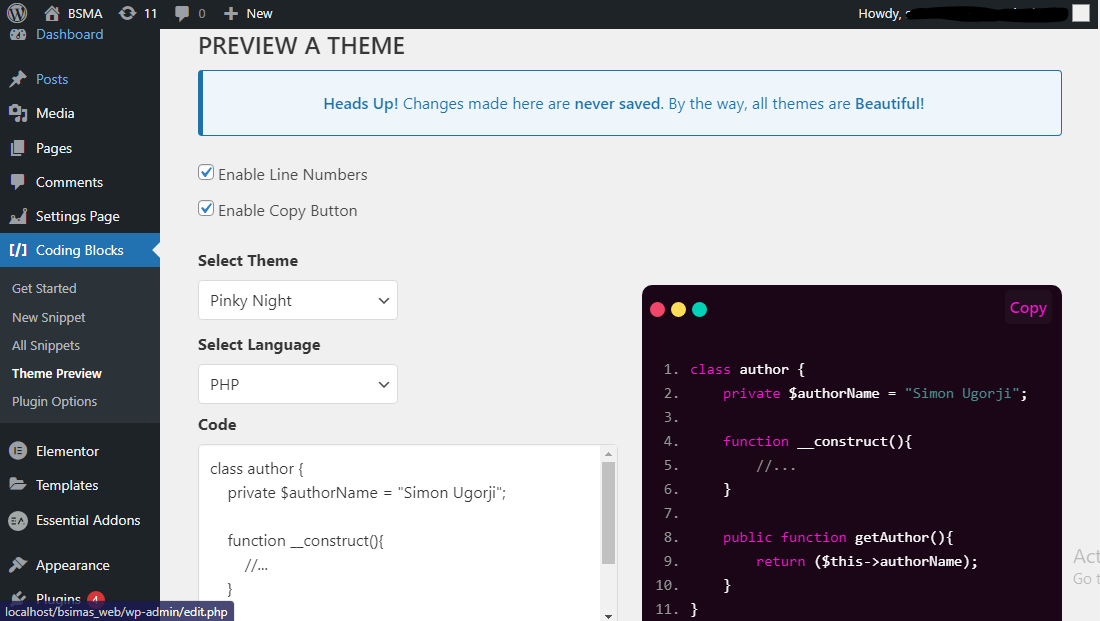Open Get Started submenu link
The image size is (1100, 621).
click(44, 288)
